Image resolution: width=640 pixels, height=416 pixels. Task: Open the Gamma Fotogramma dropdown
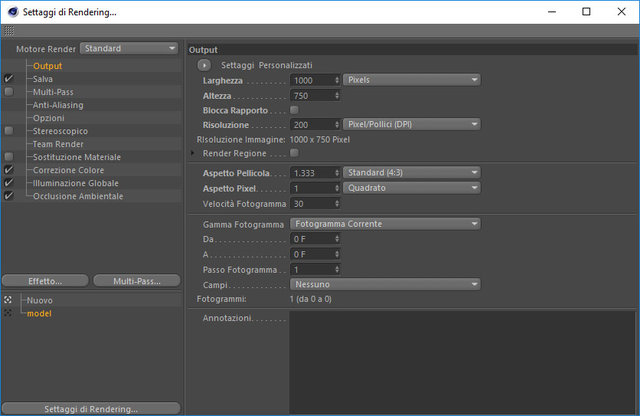385,224
